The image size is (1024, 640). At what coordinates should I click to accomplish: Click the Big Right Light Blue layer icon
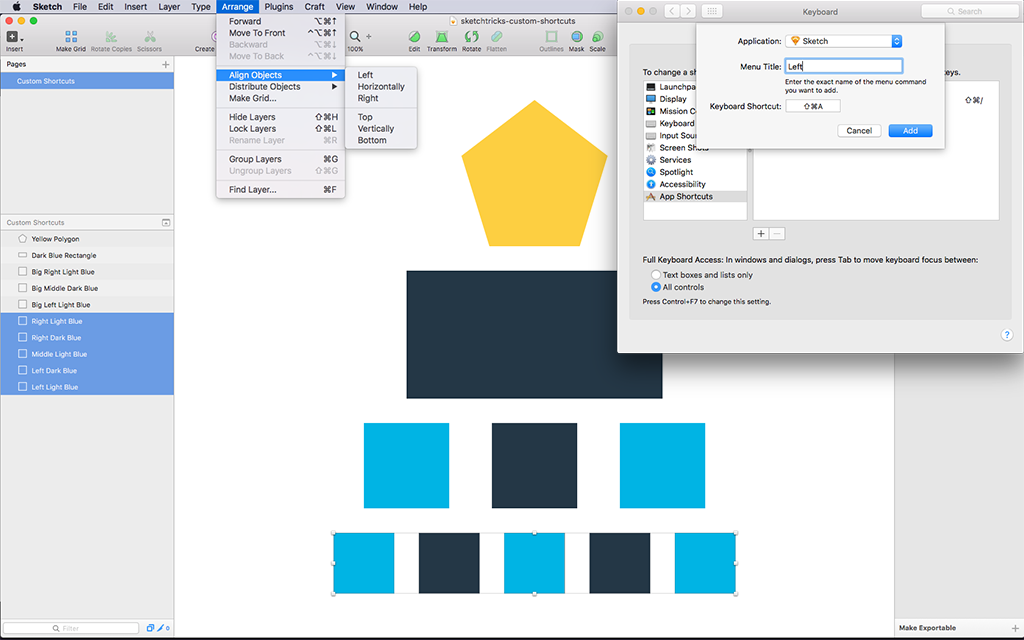coord(23,272)
